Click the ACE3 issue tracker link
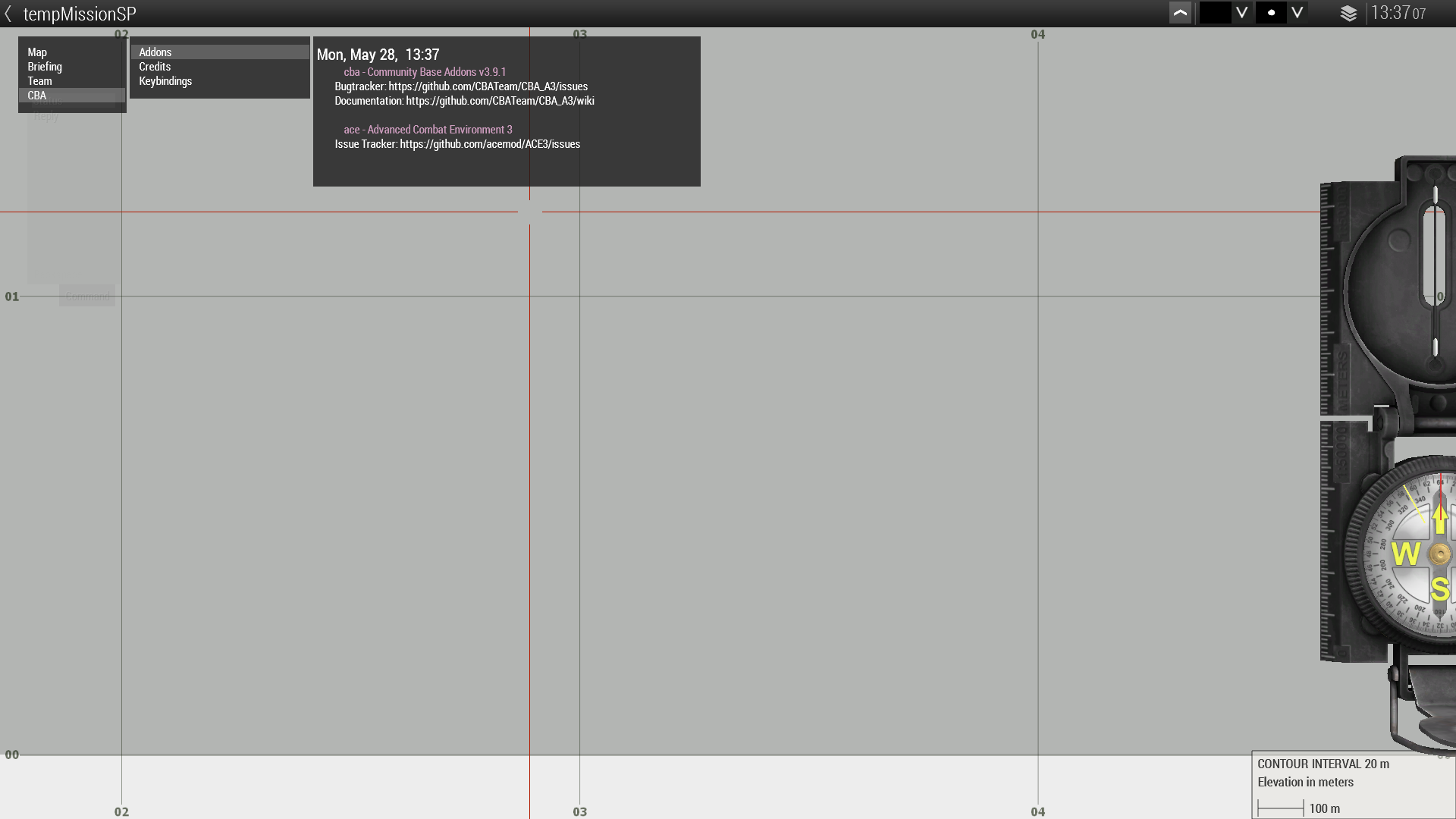The image size is (1456, 819). click(490, 144)
